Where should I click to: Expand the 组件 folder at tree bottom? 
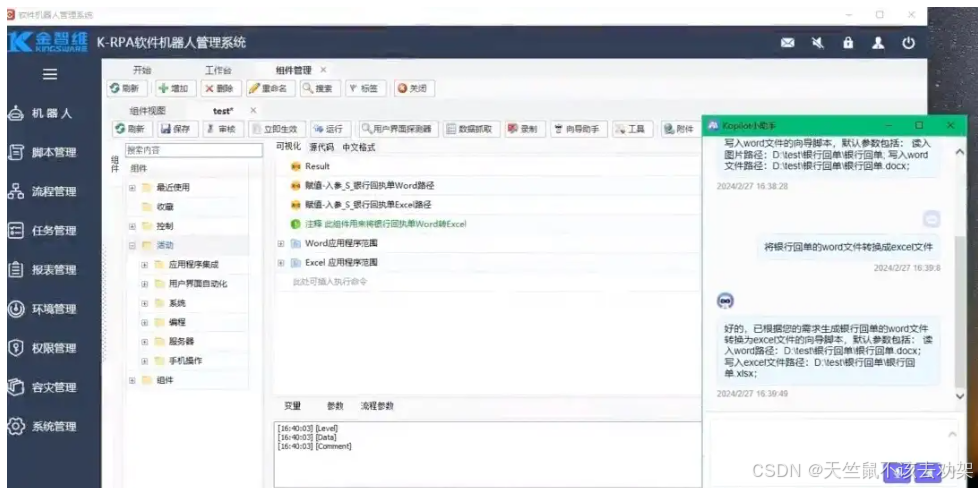(x=132, y=380)
